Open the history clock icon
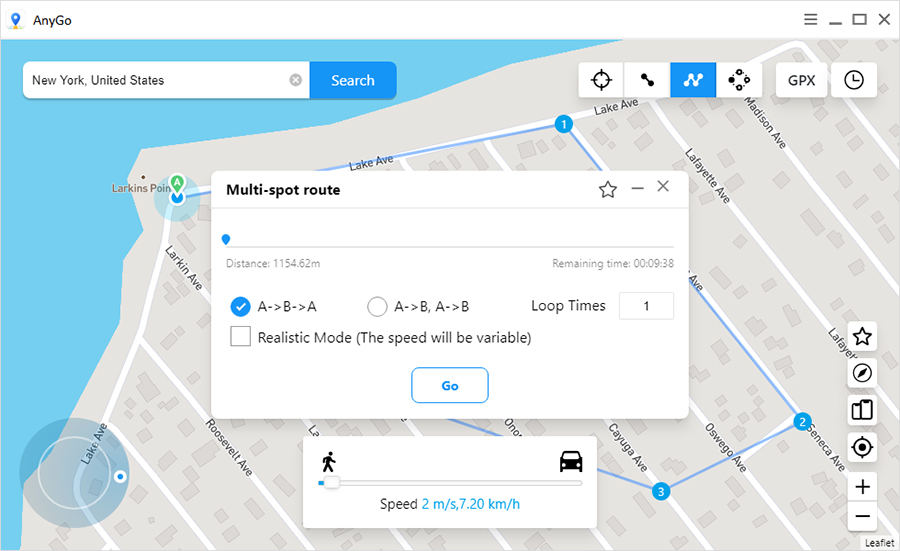 point(853,80)
